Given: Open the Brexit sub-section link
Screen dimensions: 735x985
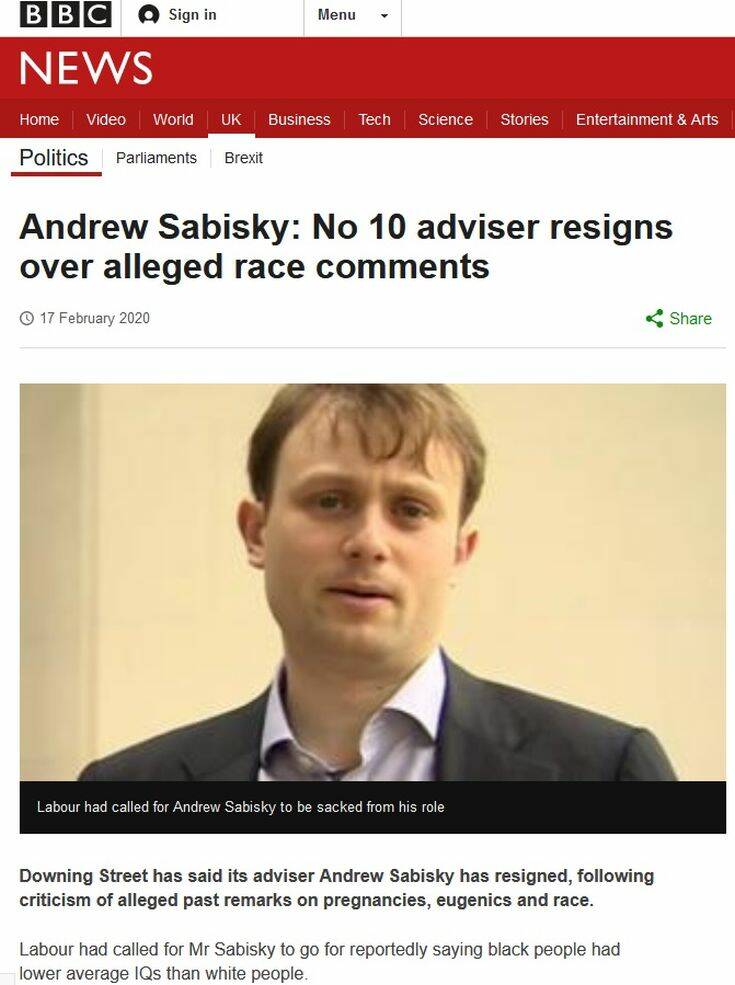Looking at the screenshot, I should click(x=244, y=158).
